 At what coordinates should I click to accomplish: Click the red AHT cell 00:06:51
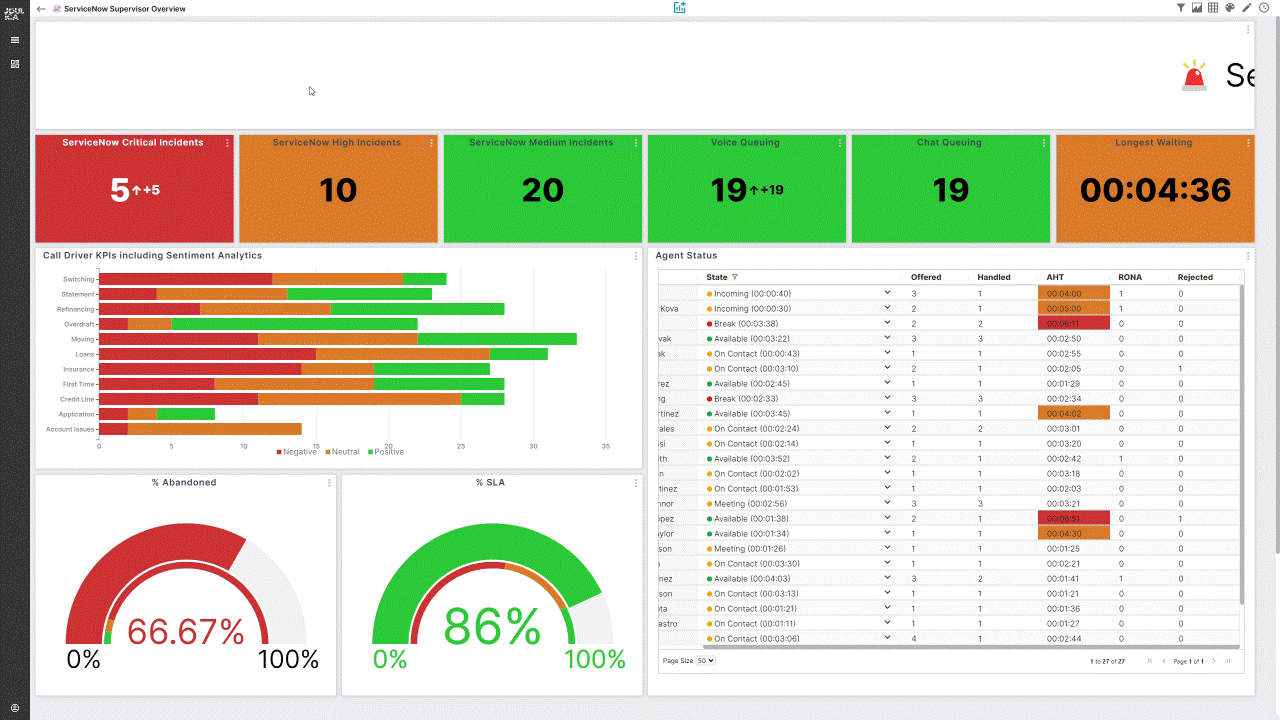(x=1074, y=518)
